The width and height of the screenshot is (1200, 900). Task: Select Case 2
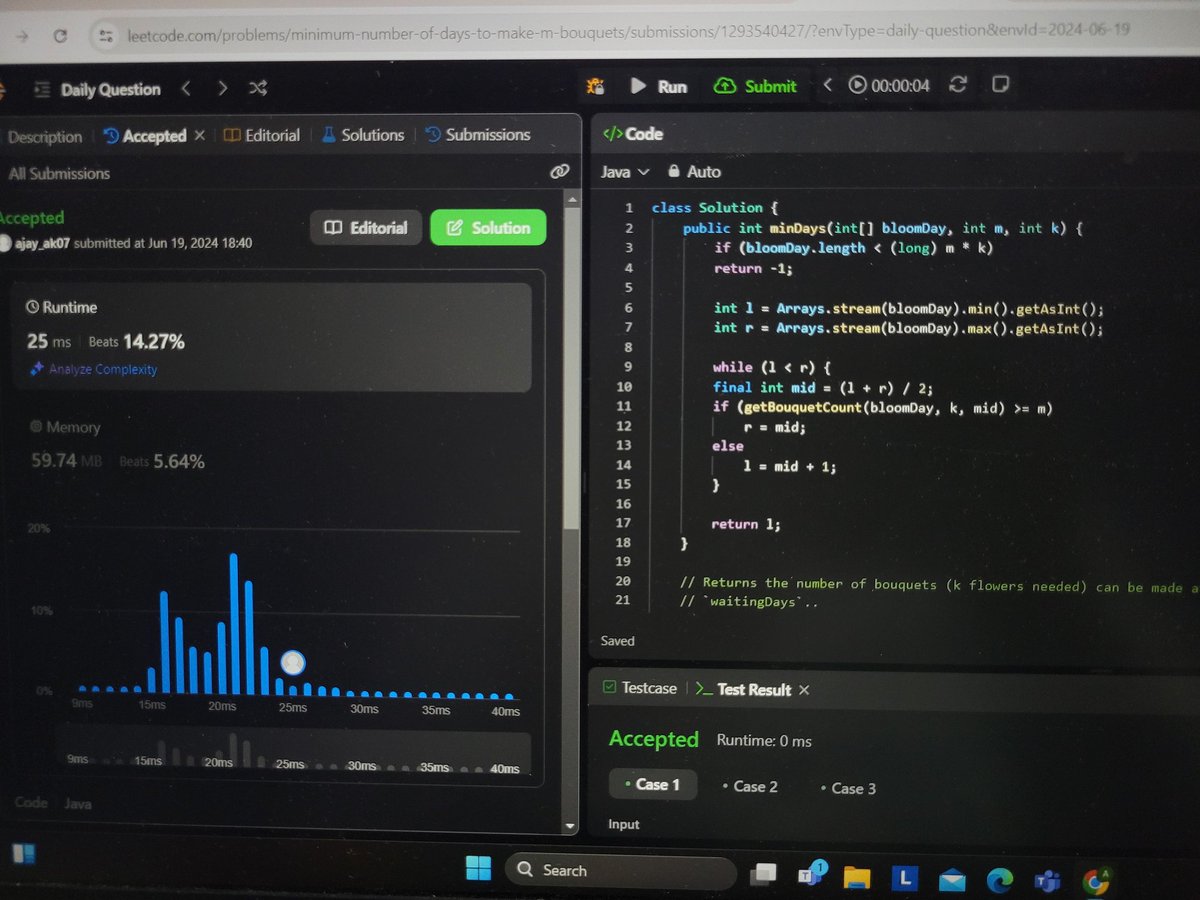coord(750,787)
